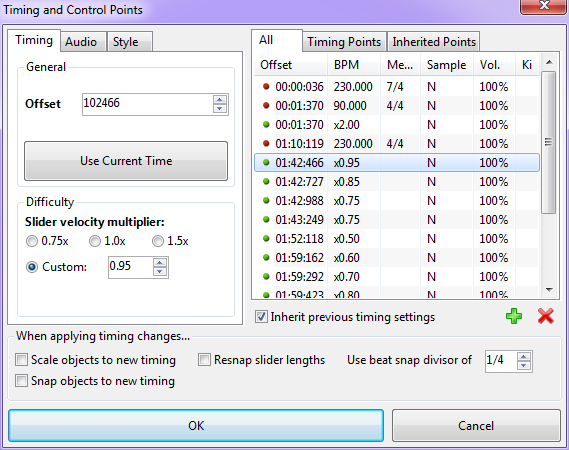This screenshot has height=450, width=569.
Task: Select the 00:01:370 90.000 BPM point
Action: point(396,106)
